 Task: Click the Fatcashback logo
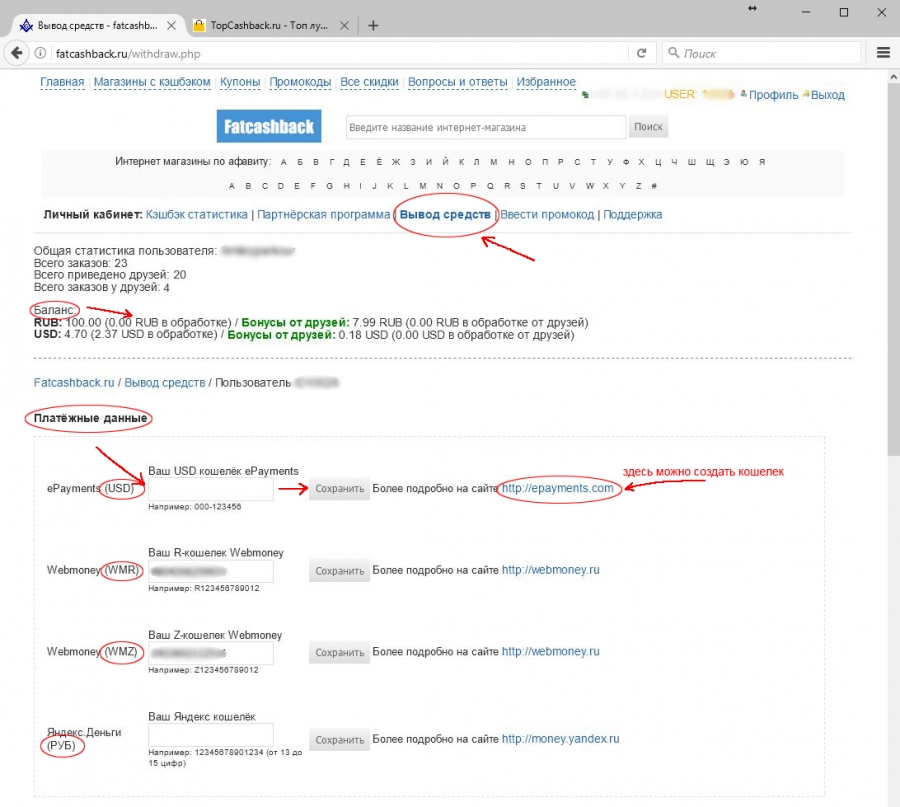[269, 126]
